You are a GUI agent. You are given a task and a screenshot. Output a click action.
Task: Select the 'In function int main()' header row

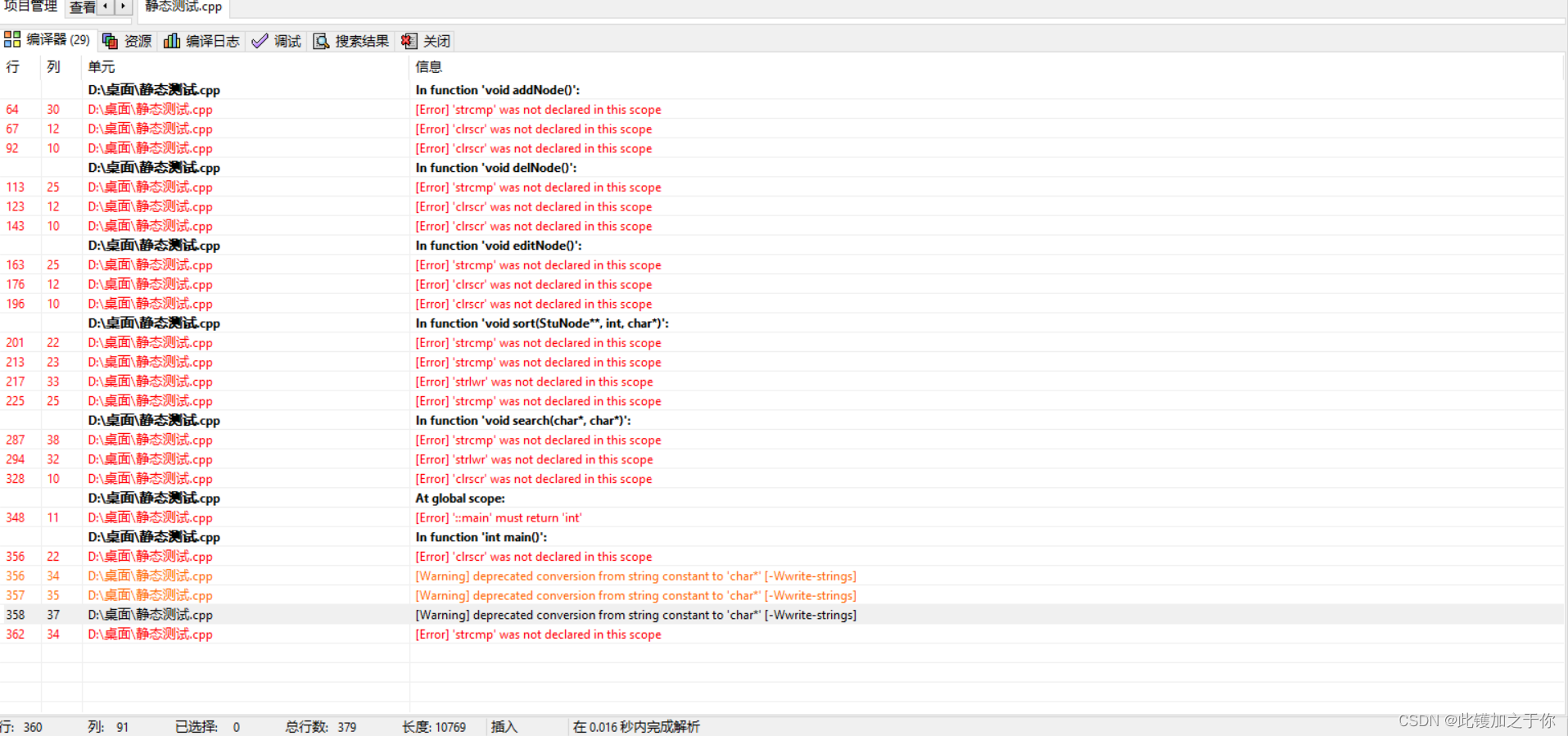click(782, 537)
